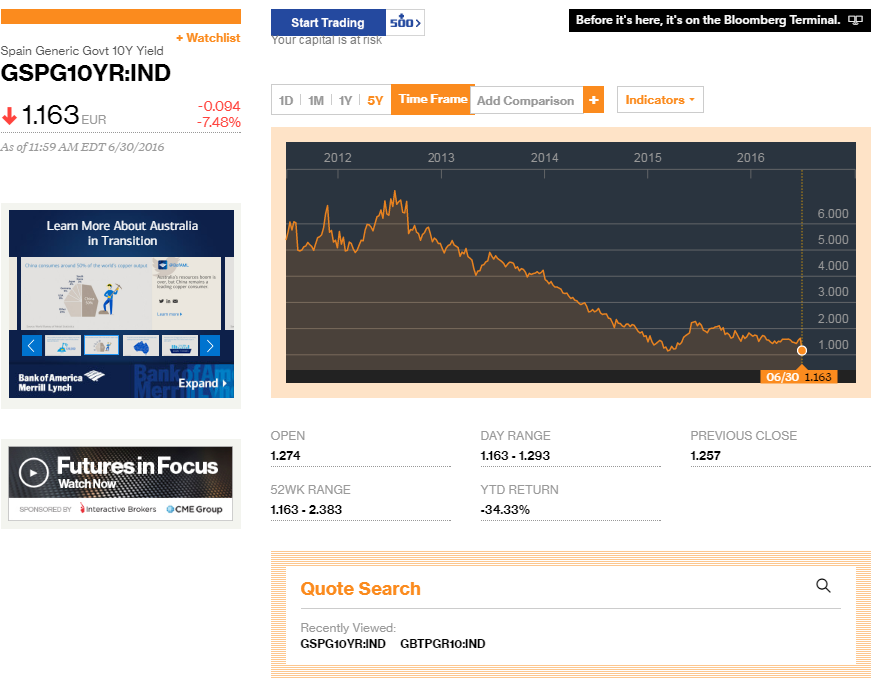Click the PREVIOUS CLOSE value 1.257
Image resolution: width=880 pixels, height=692 pixels.
pos(705,456)
